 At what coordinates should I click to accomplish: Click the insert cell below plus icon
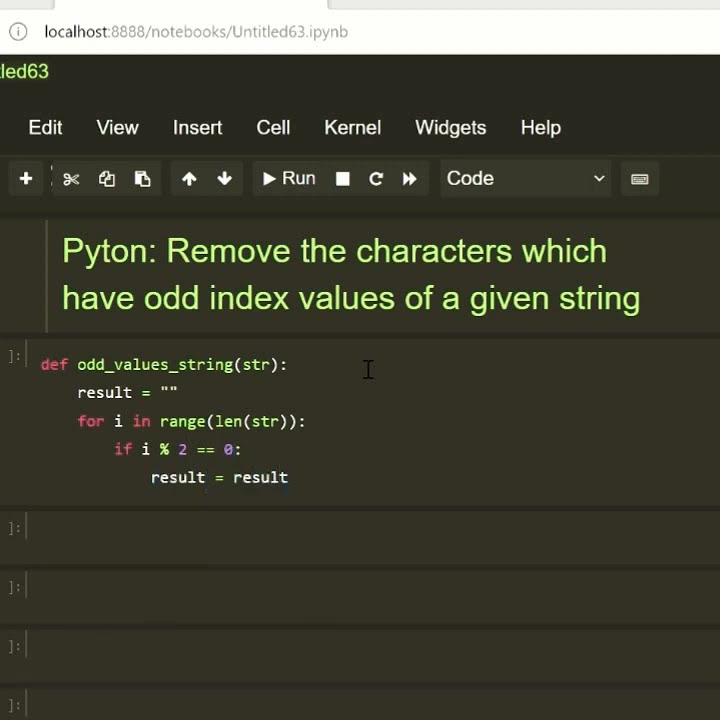point(26,179)
